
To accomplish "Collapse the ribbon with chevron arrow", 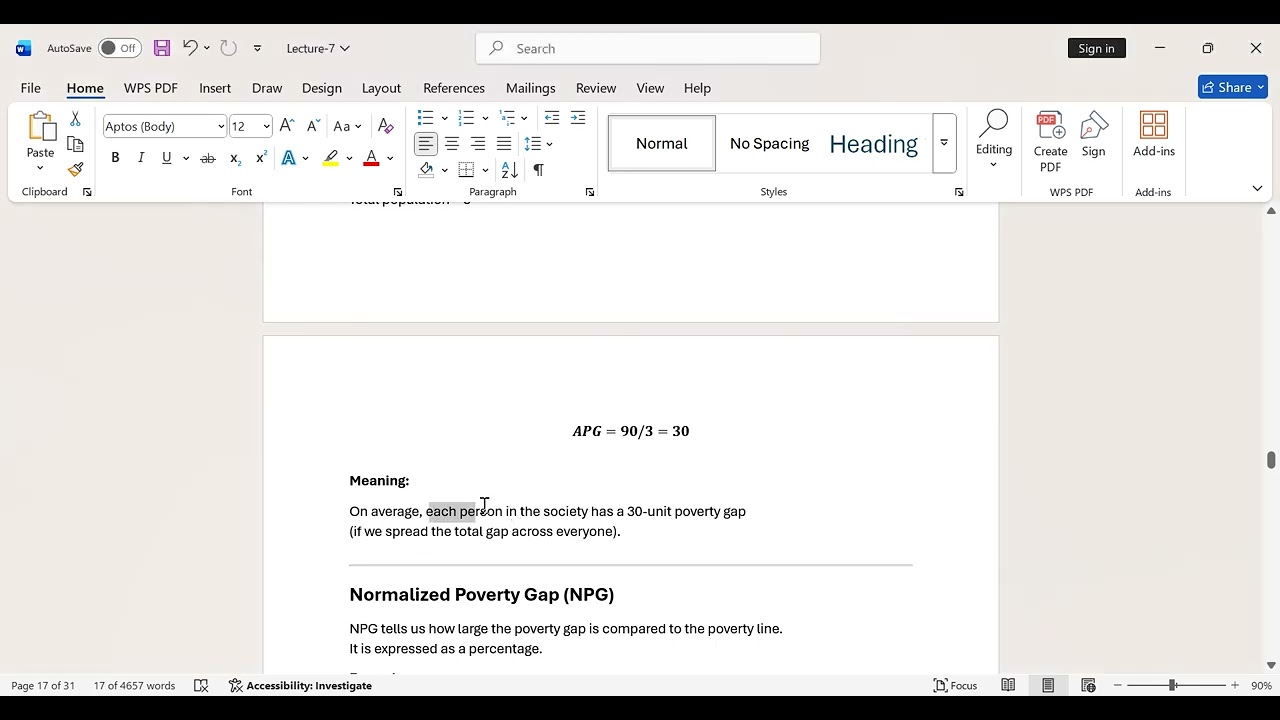I will (x=1257, y=188).
